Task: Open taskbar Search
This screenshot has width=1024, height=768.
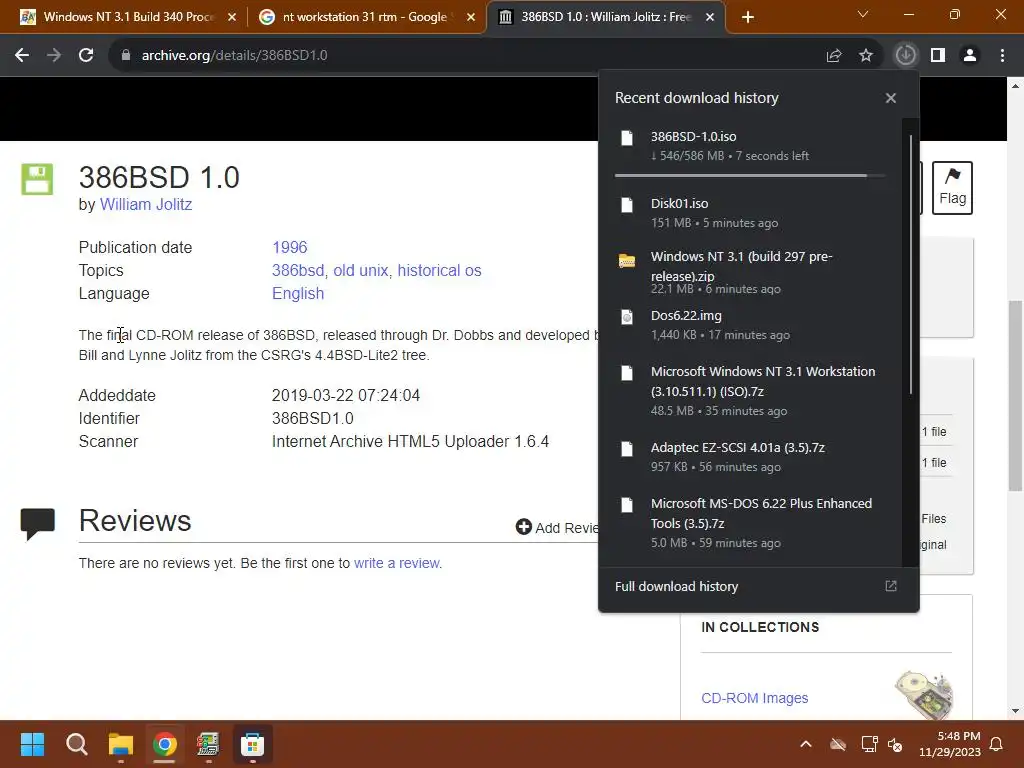Action: point(76,744)
